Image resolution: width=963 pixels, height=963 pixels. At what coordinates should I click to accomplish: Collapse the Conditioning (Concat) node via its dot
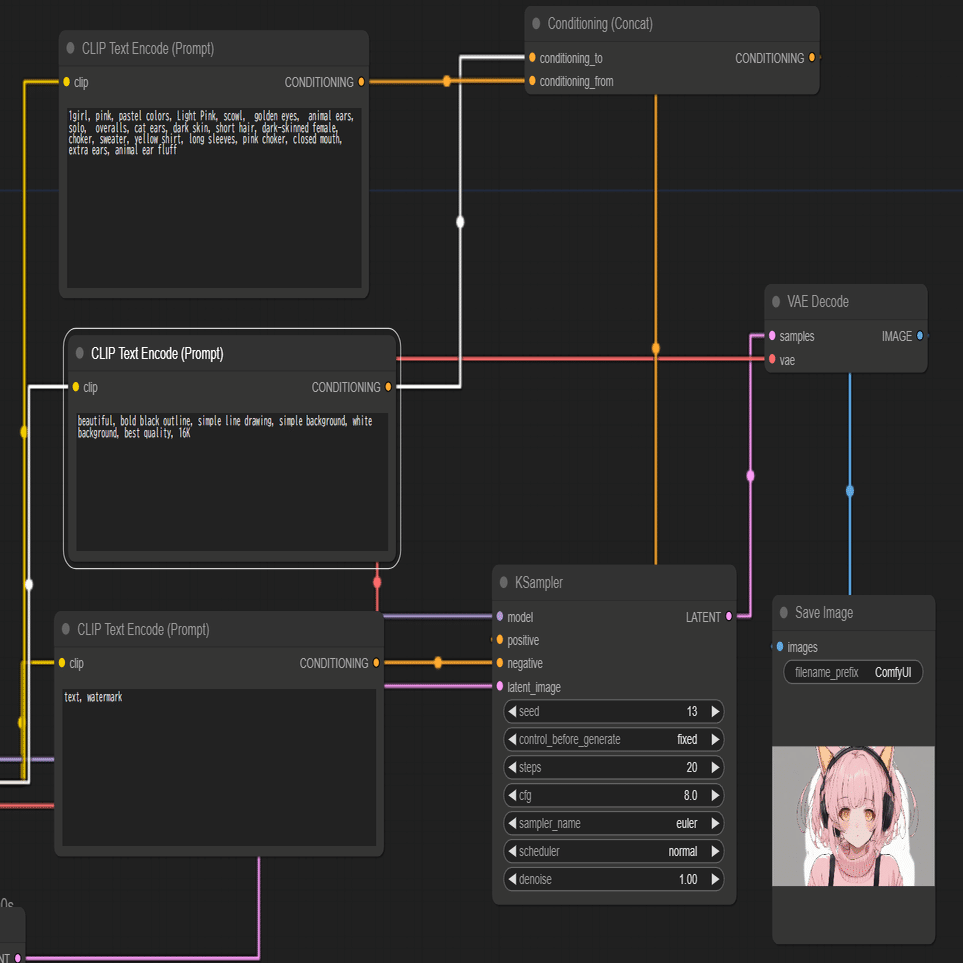tap(536, 23)
